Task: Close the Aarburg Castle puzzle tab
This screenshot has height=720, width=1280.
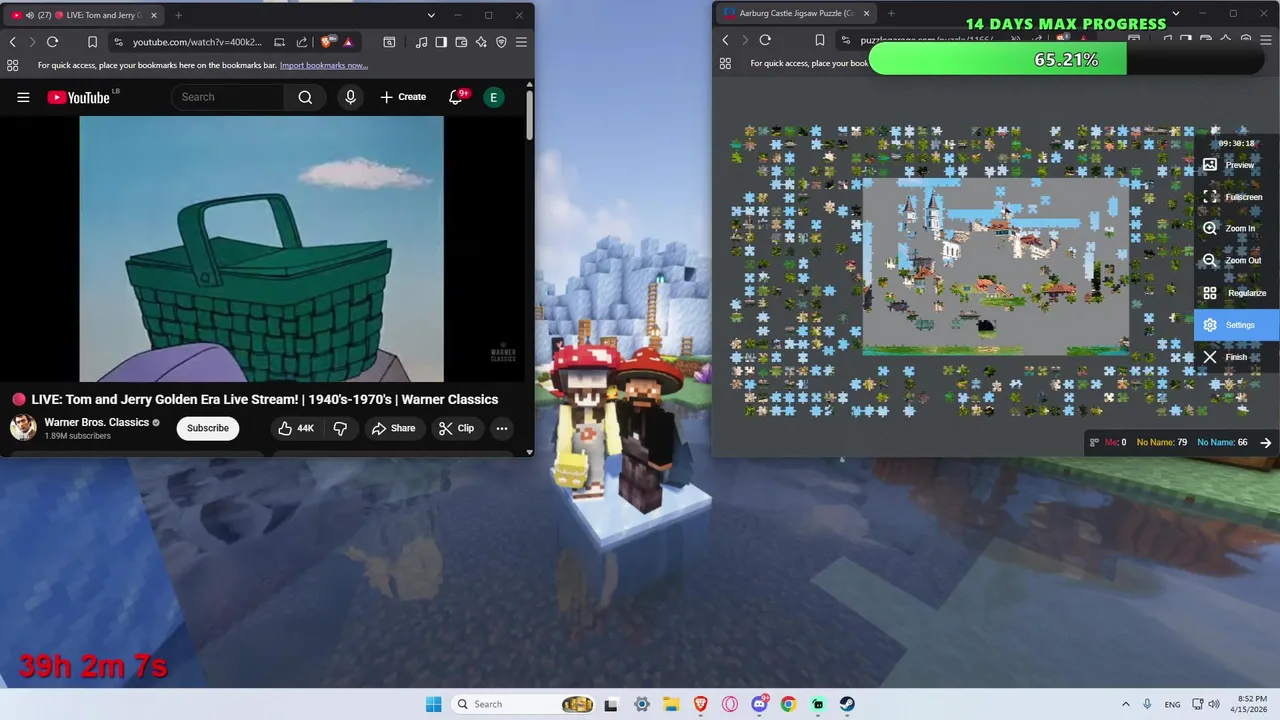Action: [865, 13]
